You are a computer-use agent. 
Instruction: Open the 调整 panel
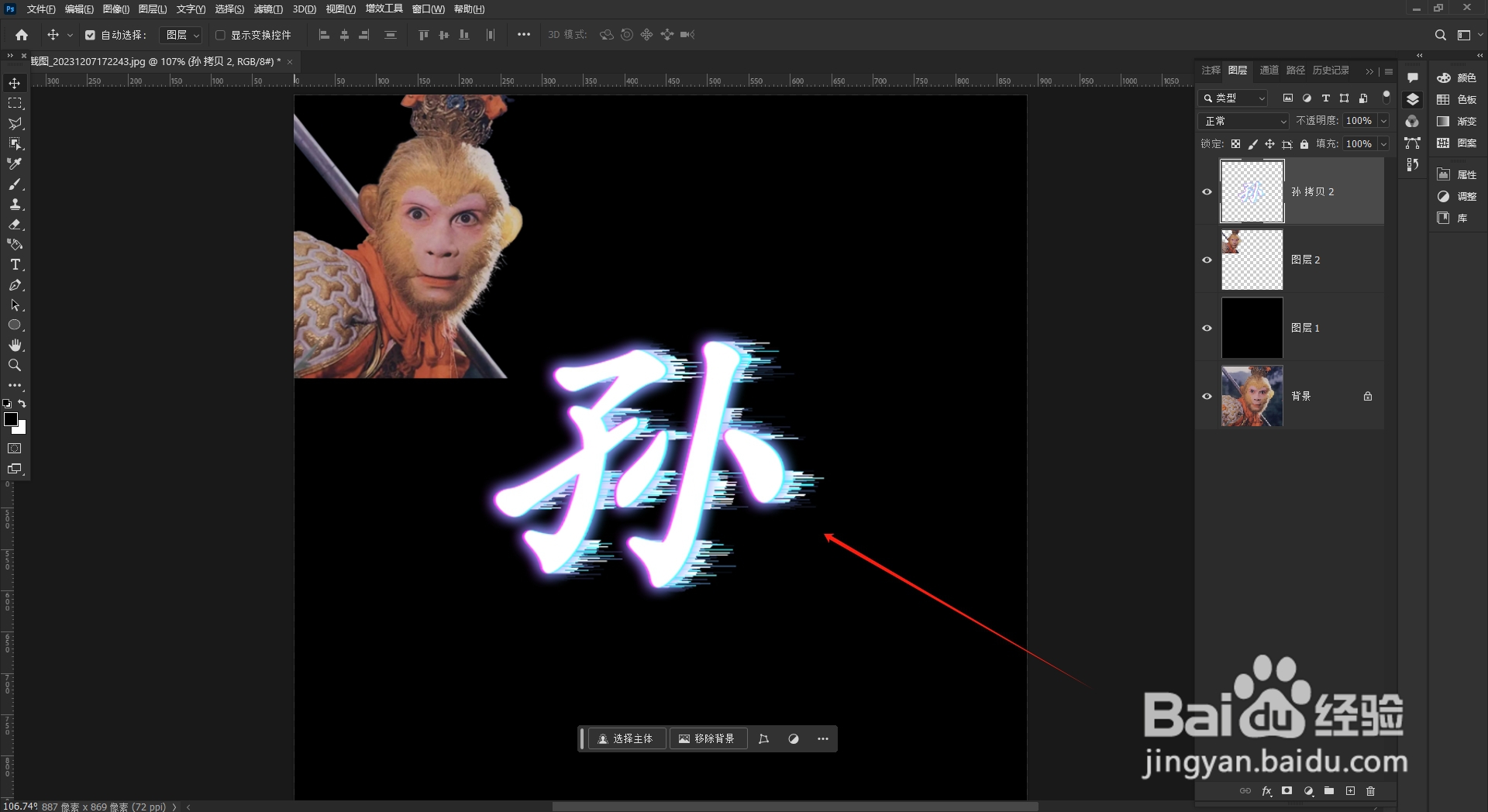click(x=1443, y=196)
